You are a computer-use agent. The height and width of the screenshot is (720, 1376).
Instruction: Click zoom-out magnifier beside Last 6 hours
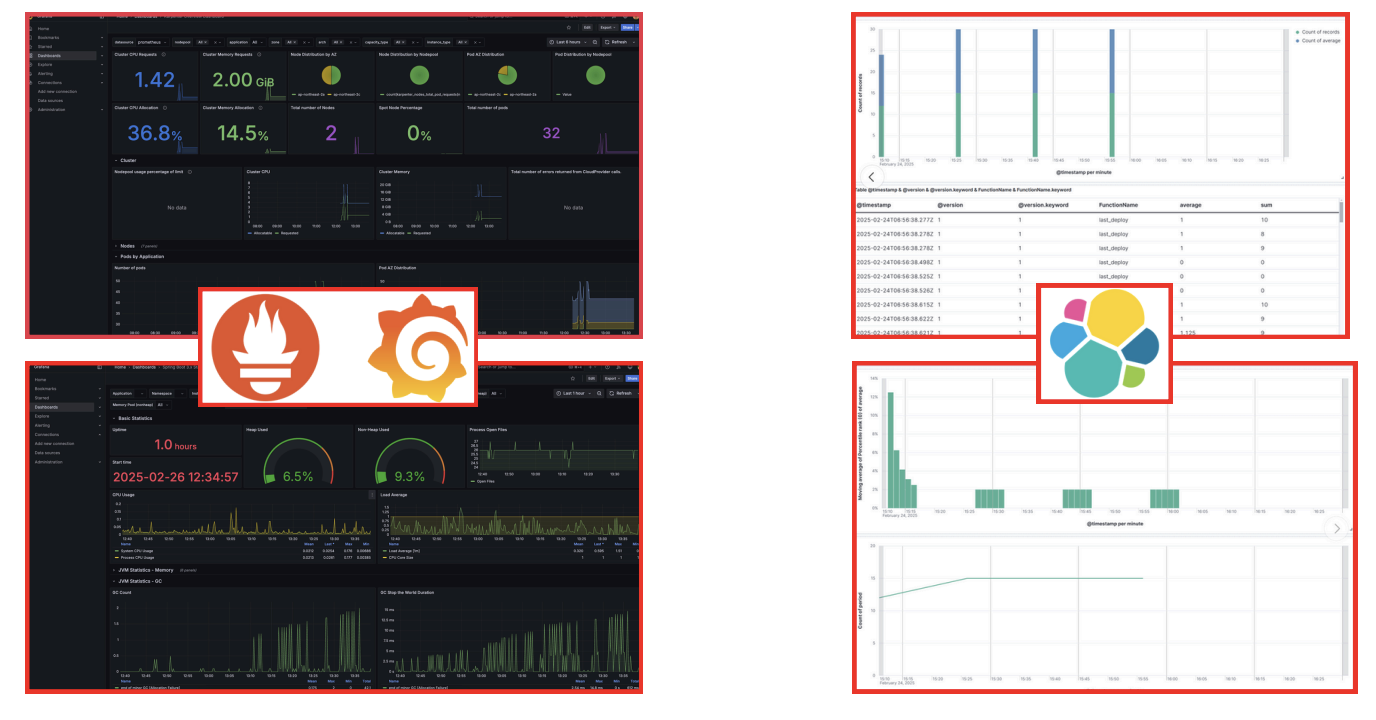(595, 42)
